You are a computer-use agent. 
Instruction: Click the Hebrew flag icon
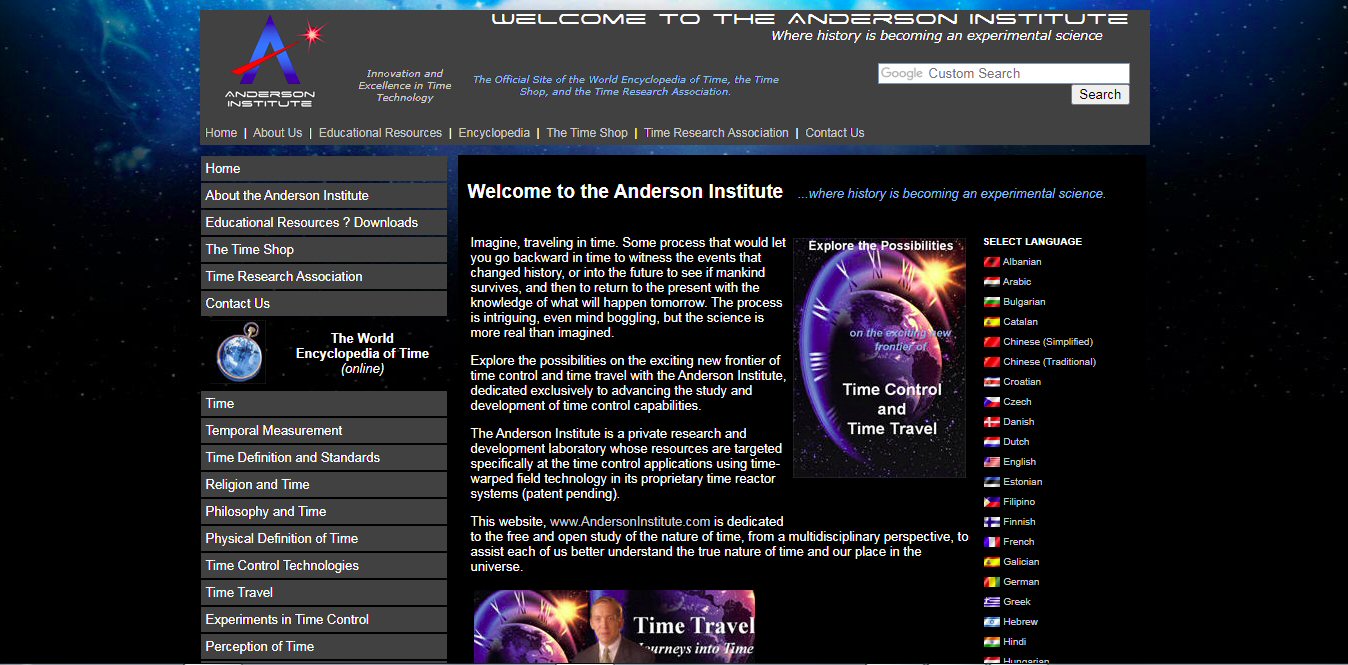tap(992, 622)
